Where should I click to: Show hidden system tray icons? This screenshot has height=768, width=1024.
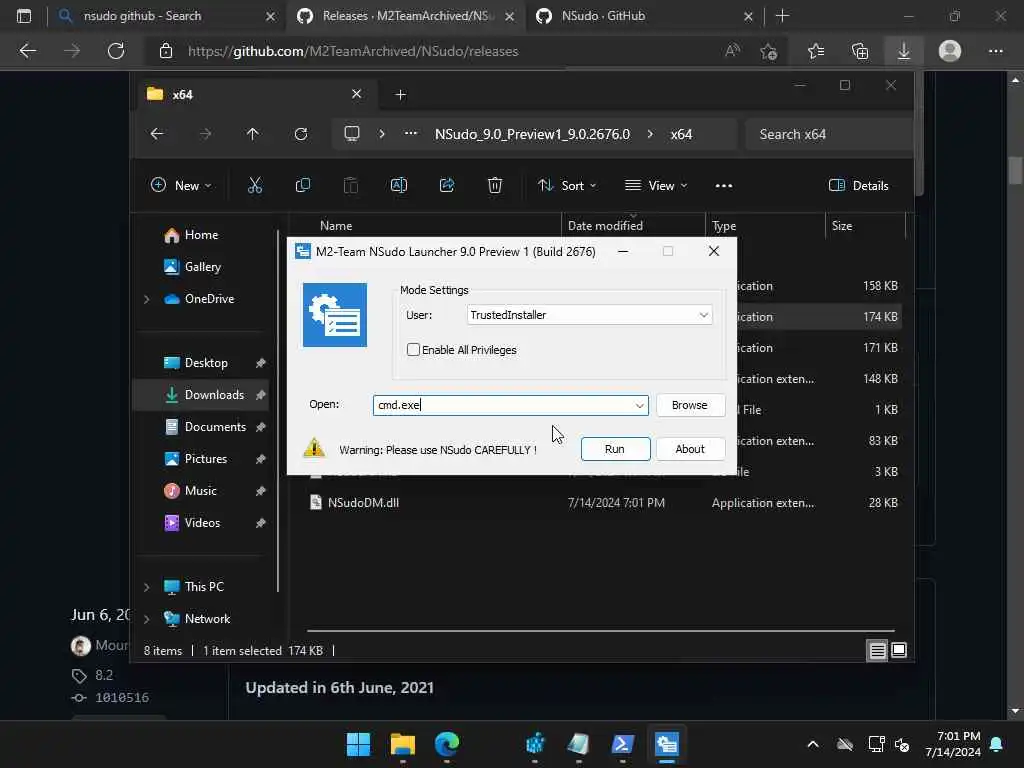coord(813,744)
